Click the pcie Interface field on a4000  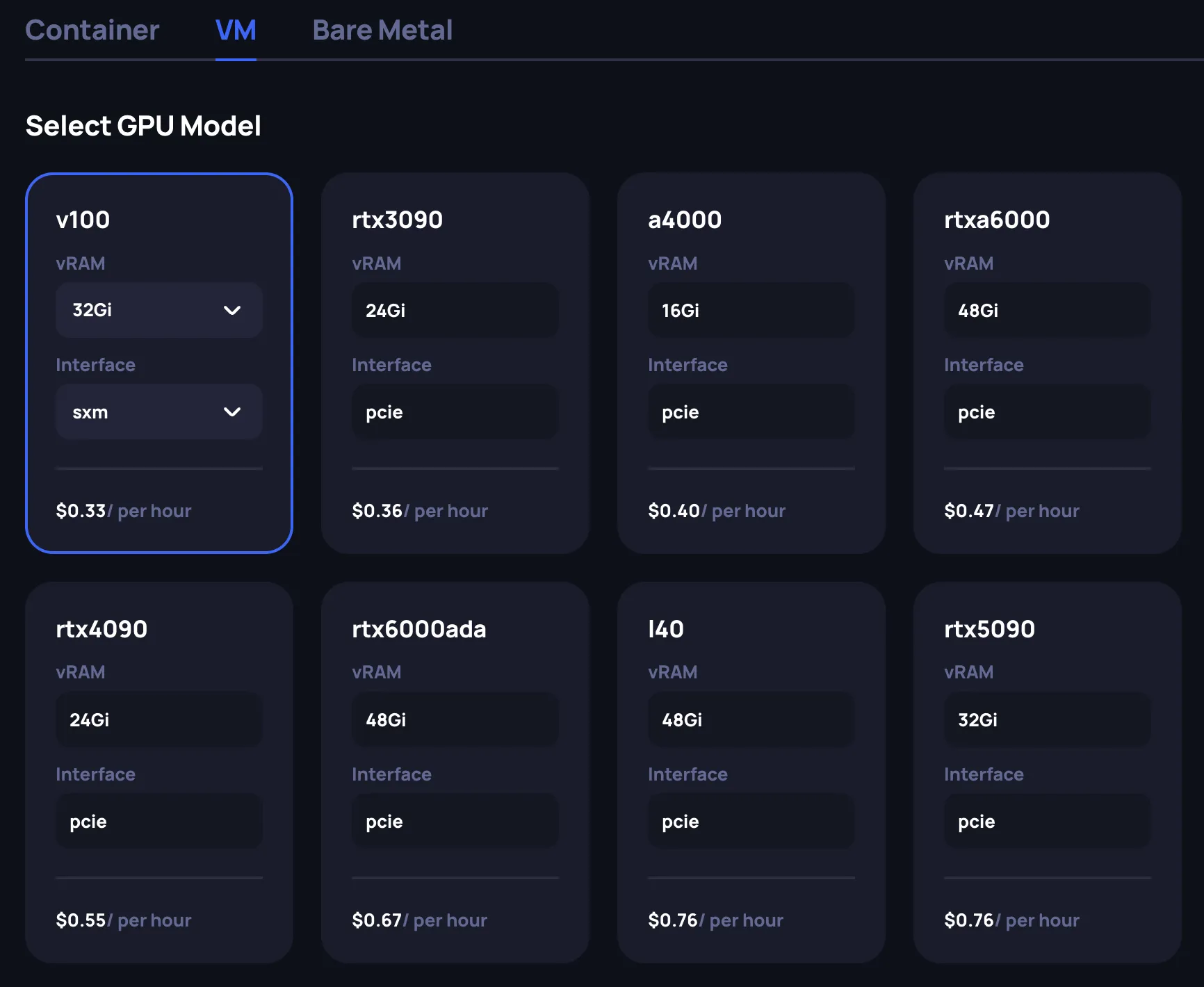click(x=751, y=411)
